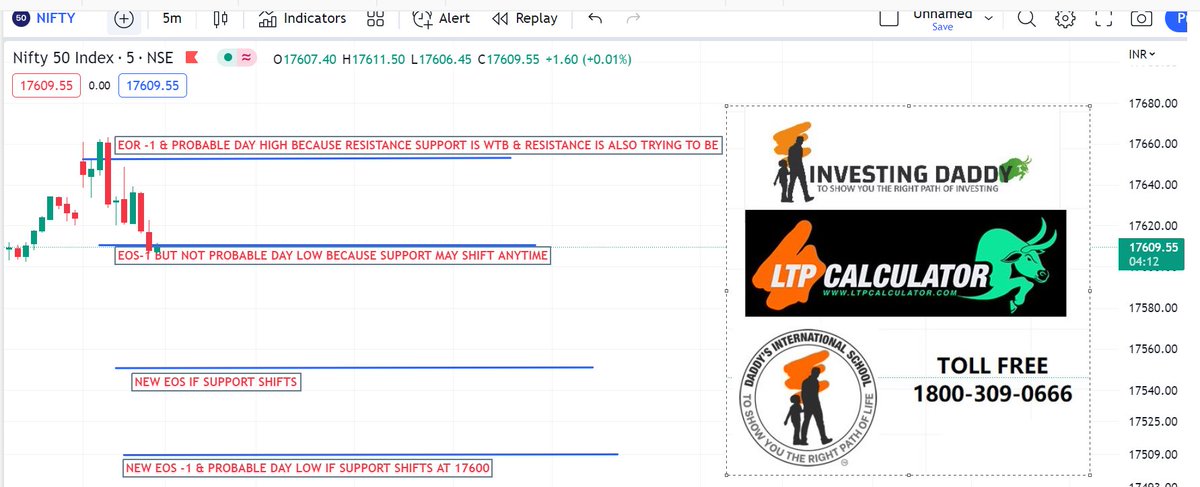This screenshot has height=487, width=1200.
Task: Enter fullscreen mode
Action: tap(1102, 18)
